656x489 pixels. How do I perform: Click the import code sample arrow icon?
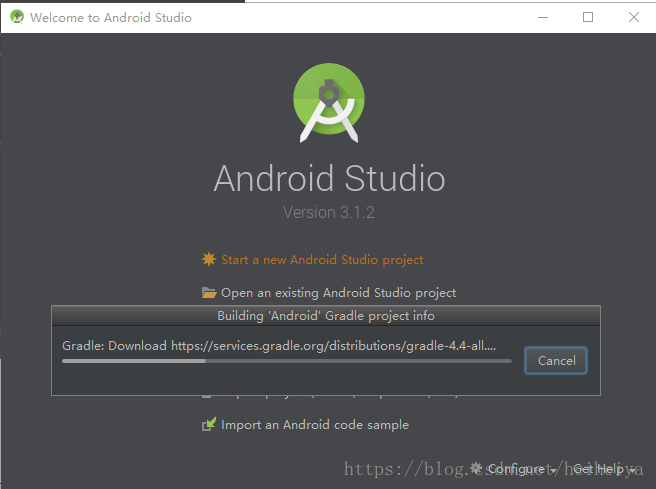(x=209, y=424)
